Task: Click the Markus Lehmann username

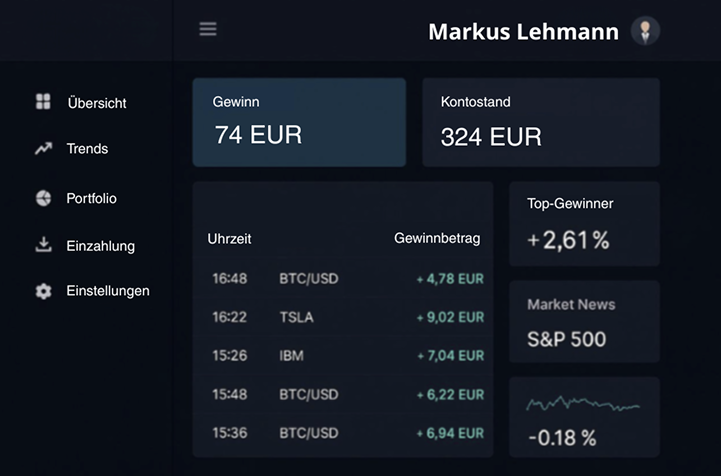Action: point(524,32)
